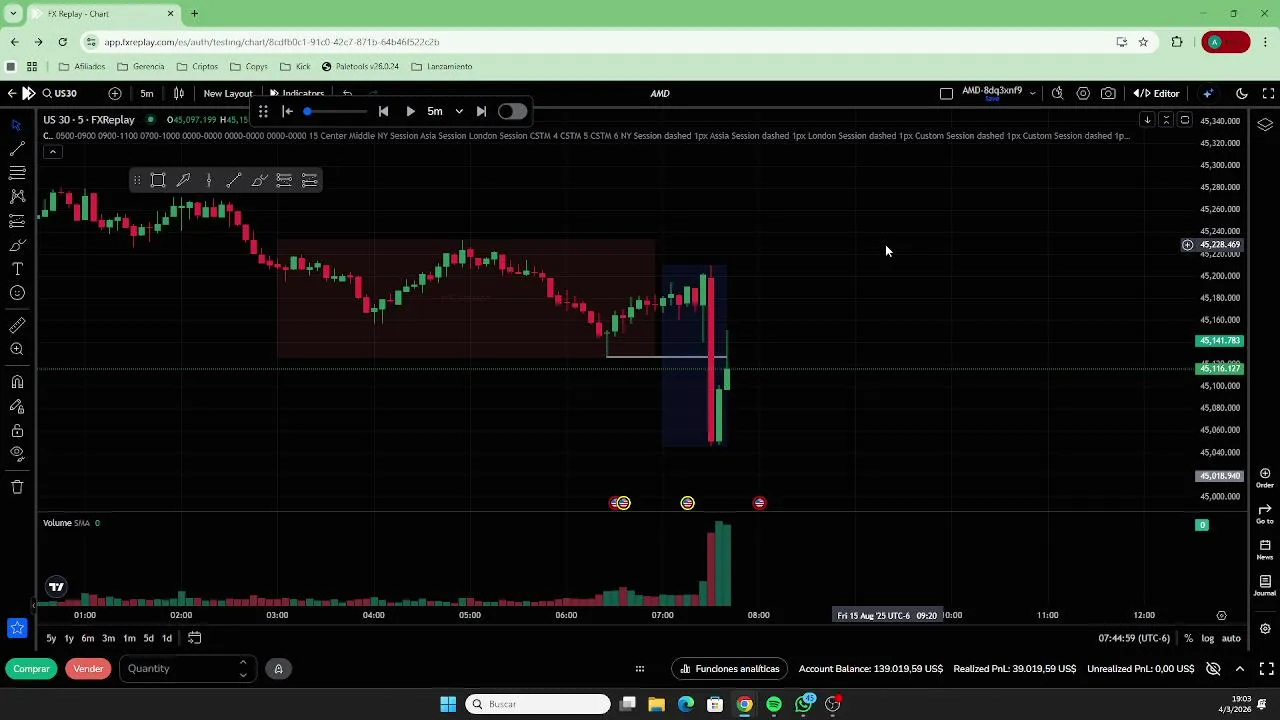
Task: Click the brush tool in floating favorites bar
Action: (259, 180)
